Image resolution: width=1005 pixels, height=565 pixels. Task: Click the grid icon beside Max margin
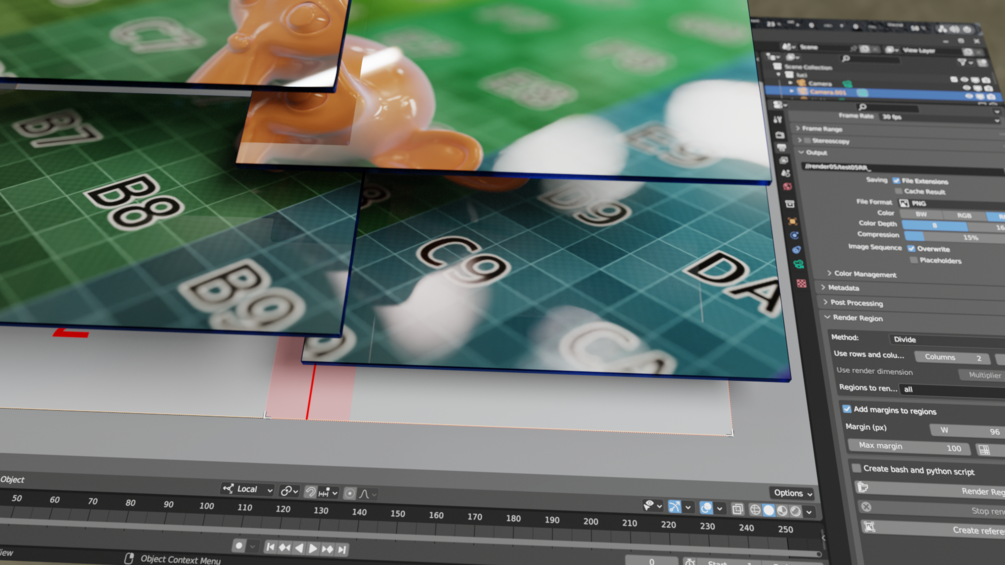[x=984, y=450]
